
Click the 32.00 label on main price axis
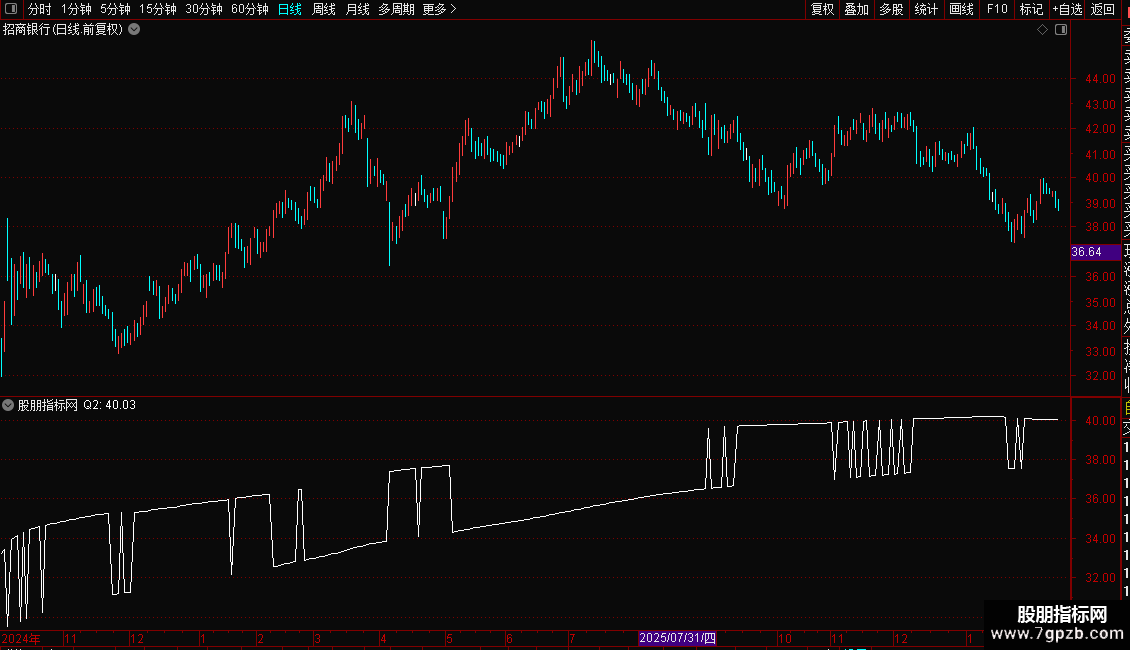tap(1100, 375)
